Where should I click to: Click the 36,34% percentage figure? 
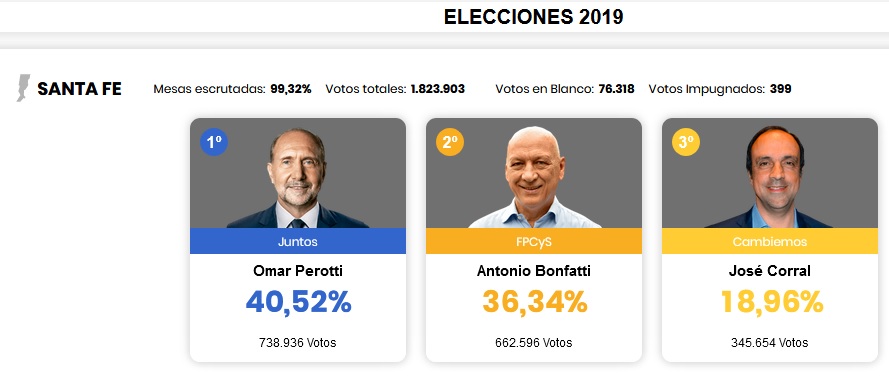pos(535,302)
